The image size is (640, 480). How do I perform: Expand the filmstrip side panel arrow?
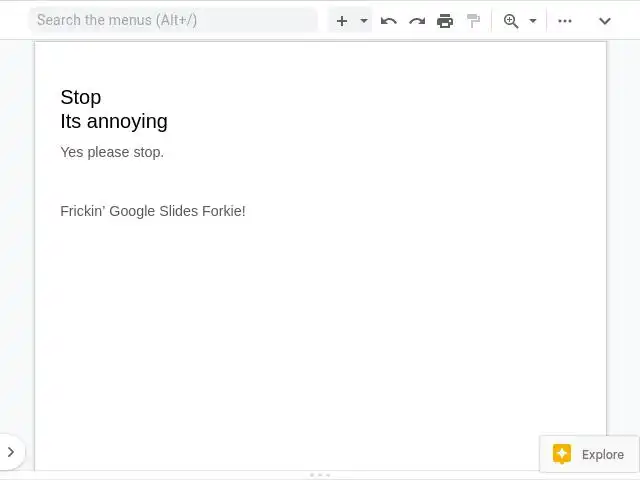tap(10, 452)
